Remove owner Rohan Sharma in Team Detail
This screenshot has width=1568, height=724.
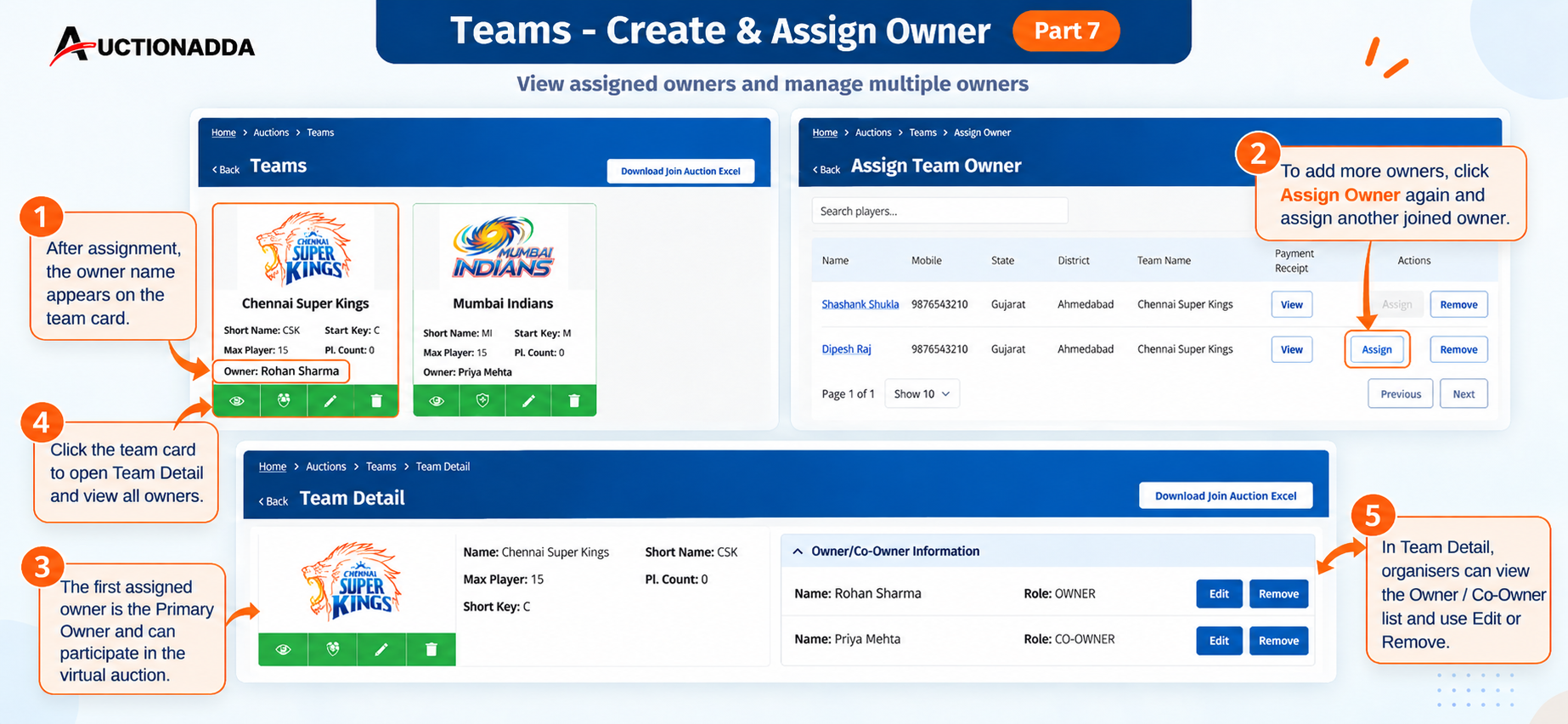[1278, 594]
